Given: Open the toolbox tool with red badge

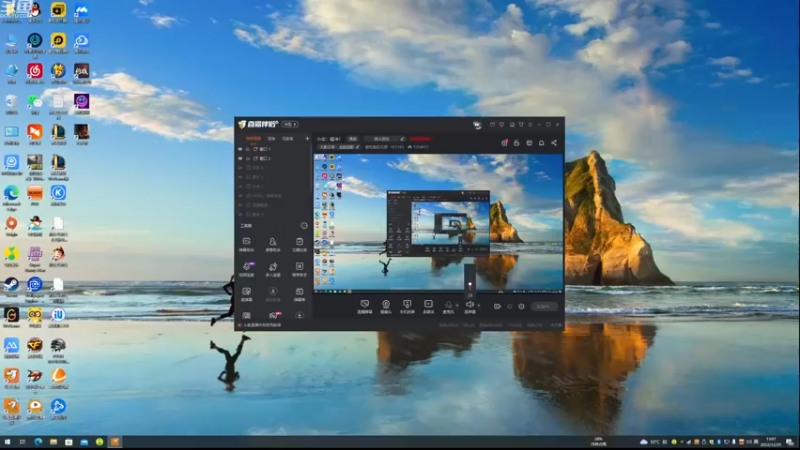Looking at the screenshot, I should [x=274, y=316].
